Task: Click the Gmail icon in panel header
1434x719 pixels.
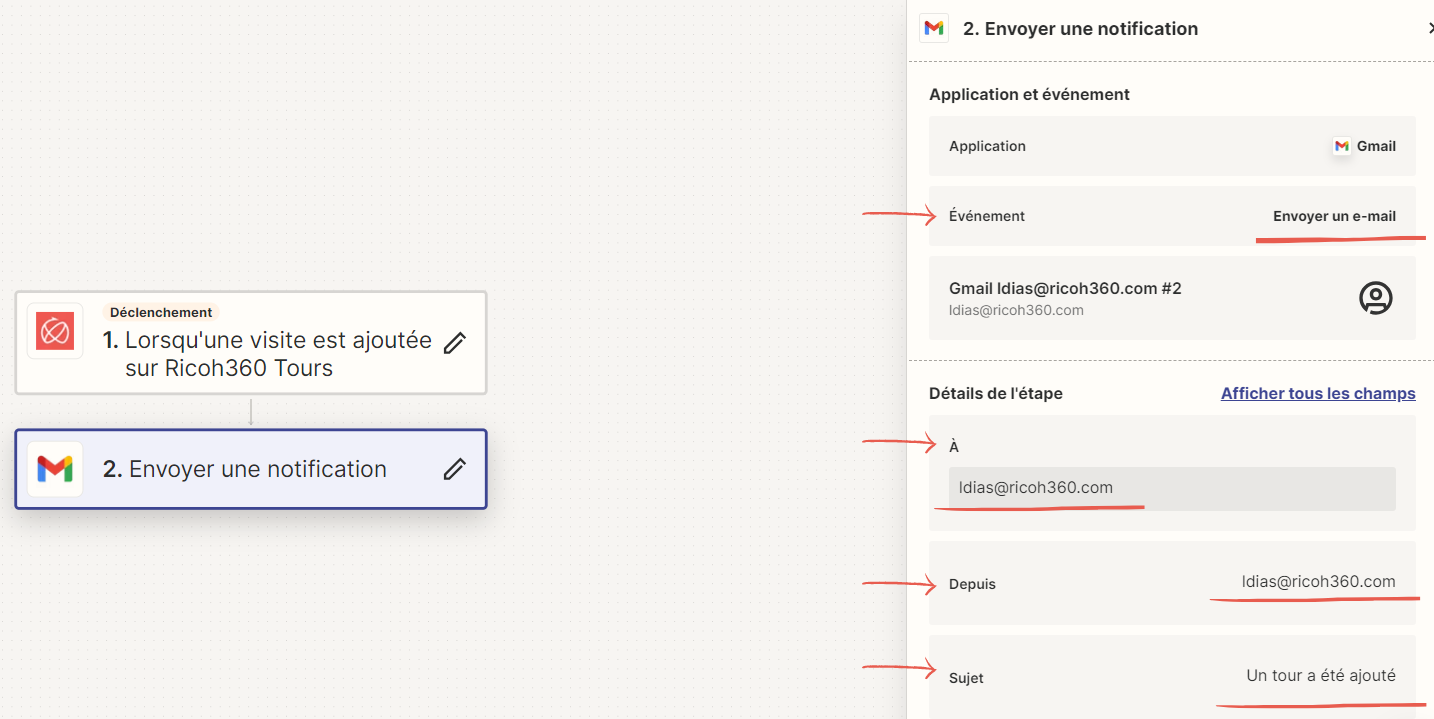Action: pyautogui.click(x=934, y=28)
